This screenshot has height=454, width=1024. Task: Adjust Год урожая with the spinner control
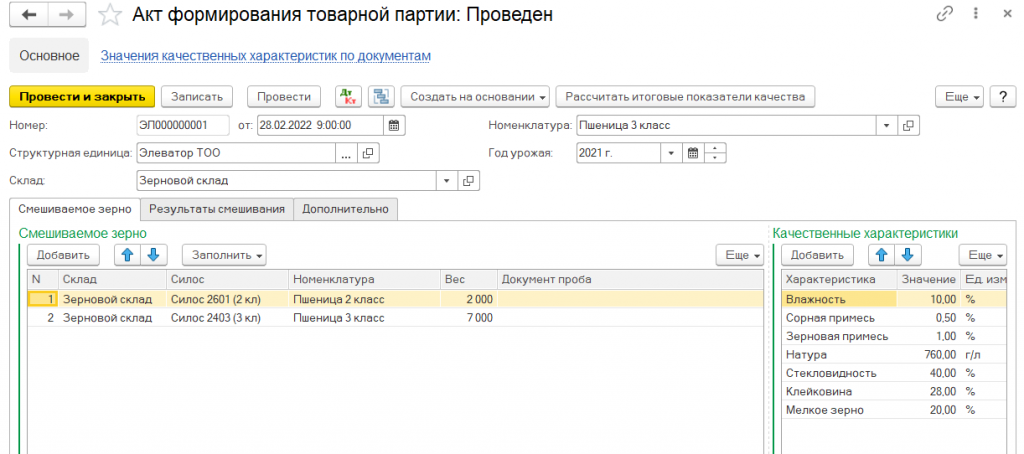(716, 153)
